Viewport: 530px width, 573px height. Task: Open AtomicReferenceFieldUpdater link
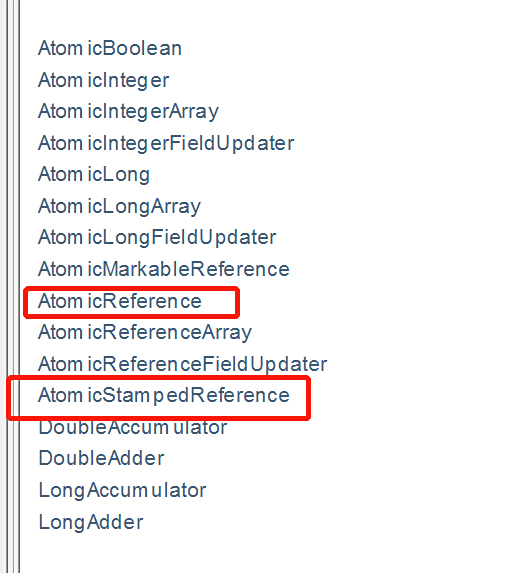(182, 364)
